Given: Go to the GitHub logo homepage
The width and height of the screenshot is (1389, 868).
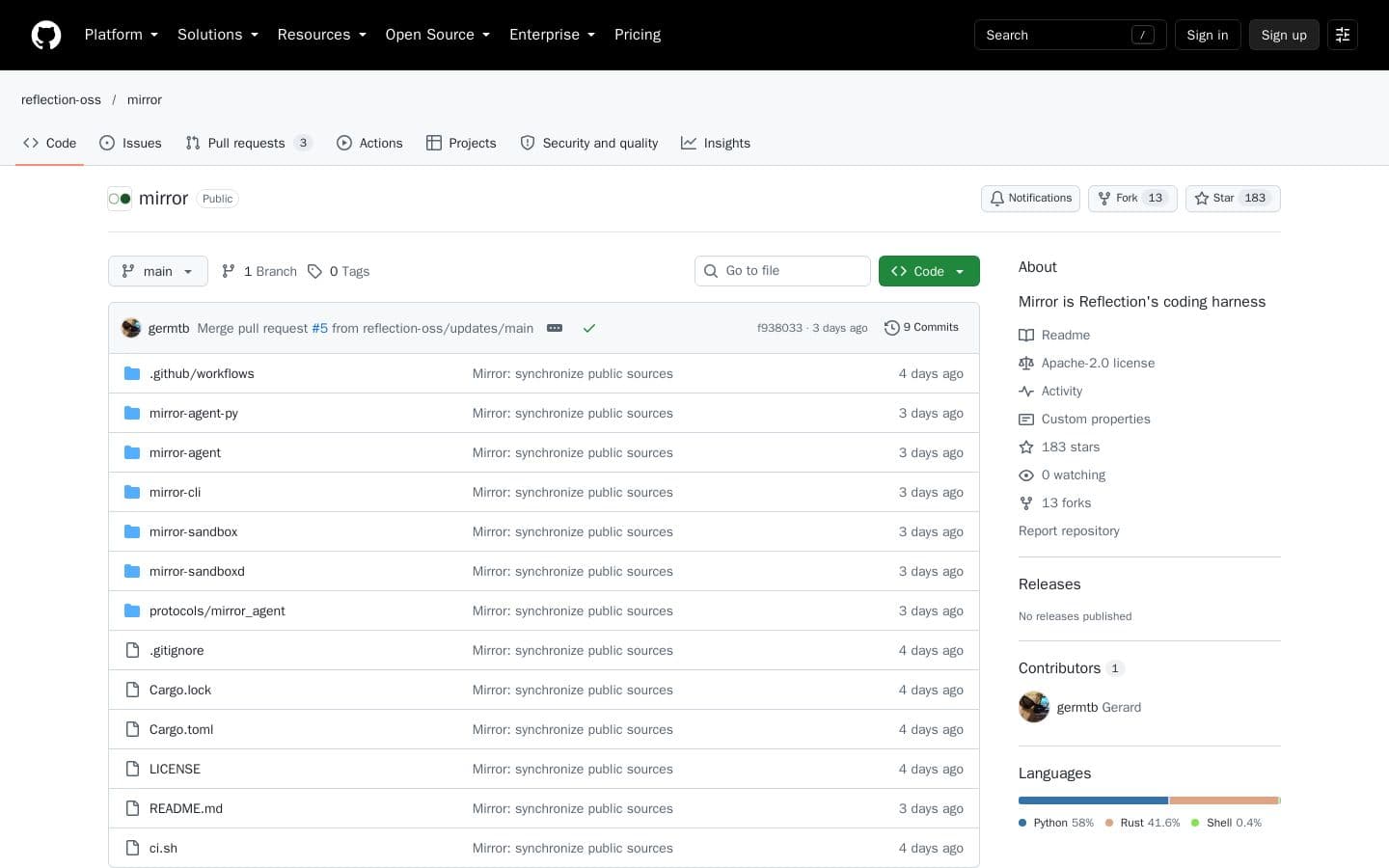Looking at the screenshot, I should click(x=46, y=35).
